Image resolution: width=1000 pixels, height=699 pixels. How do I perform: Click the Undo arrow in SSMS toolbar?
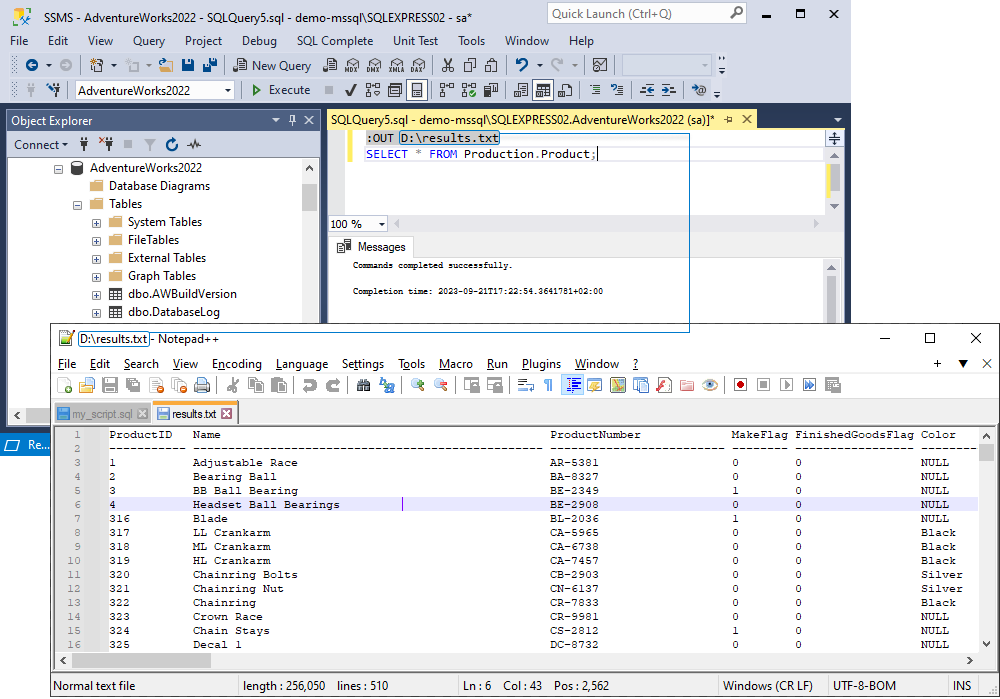522,65
